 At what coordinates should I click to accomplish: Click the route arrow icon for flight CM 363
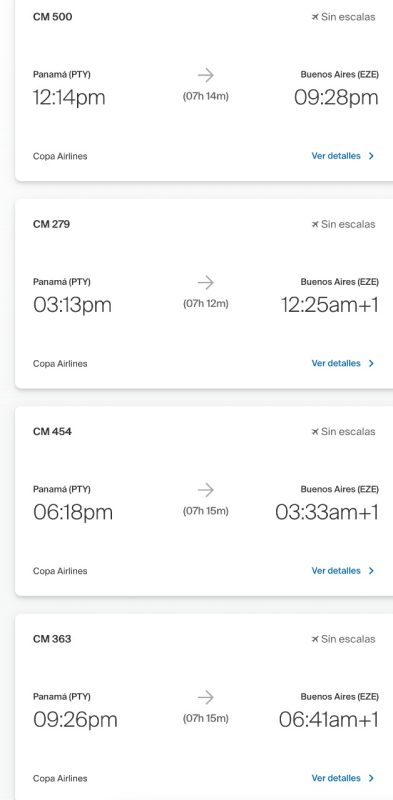click(x=206, y=697)
